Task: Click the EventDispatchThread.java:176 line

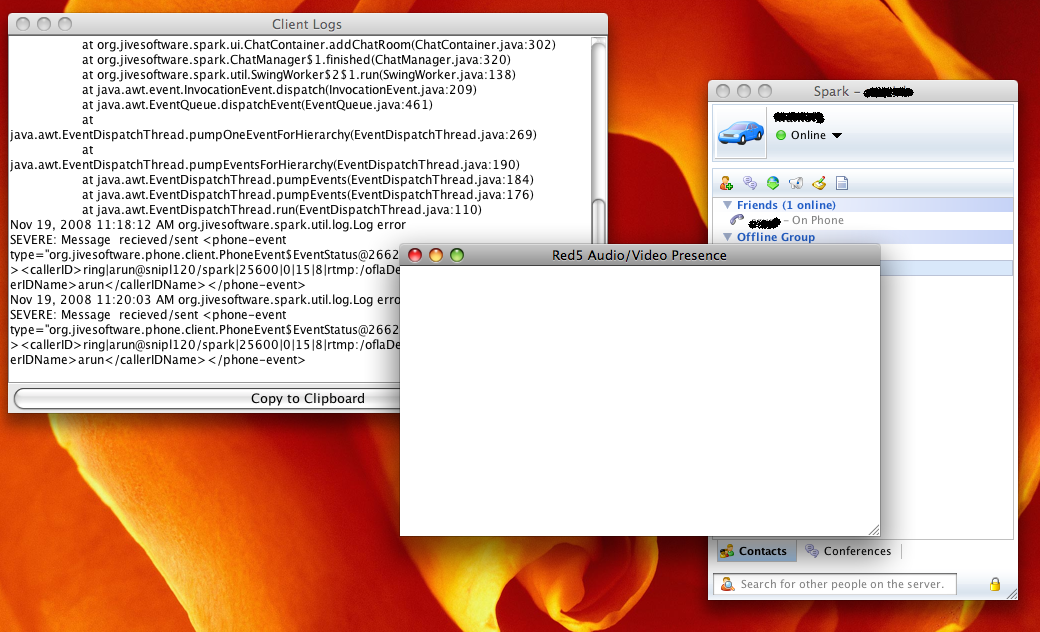Action: tap(308, 195)
